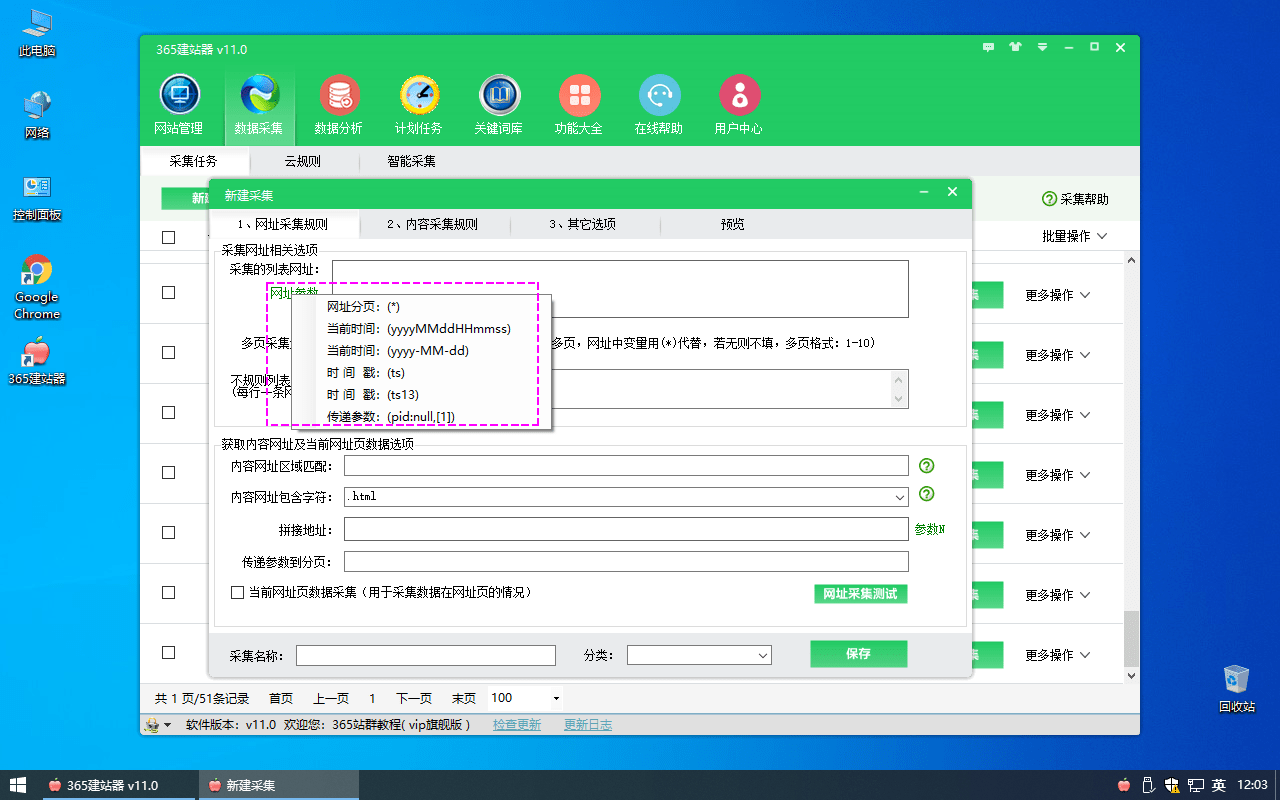Click the skin shirt icon in title bar
Image resolution: width=1280 pixels, height=800 pixels.
tap(1016, 47)
